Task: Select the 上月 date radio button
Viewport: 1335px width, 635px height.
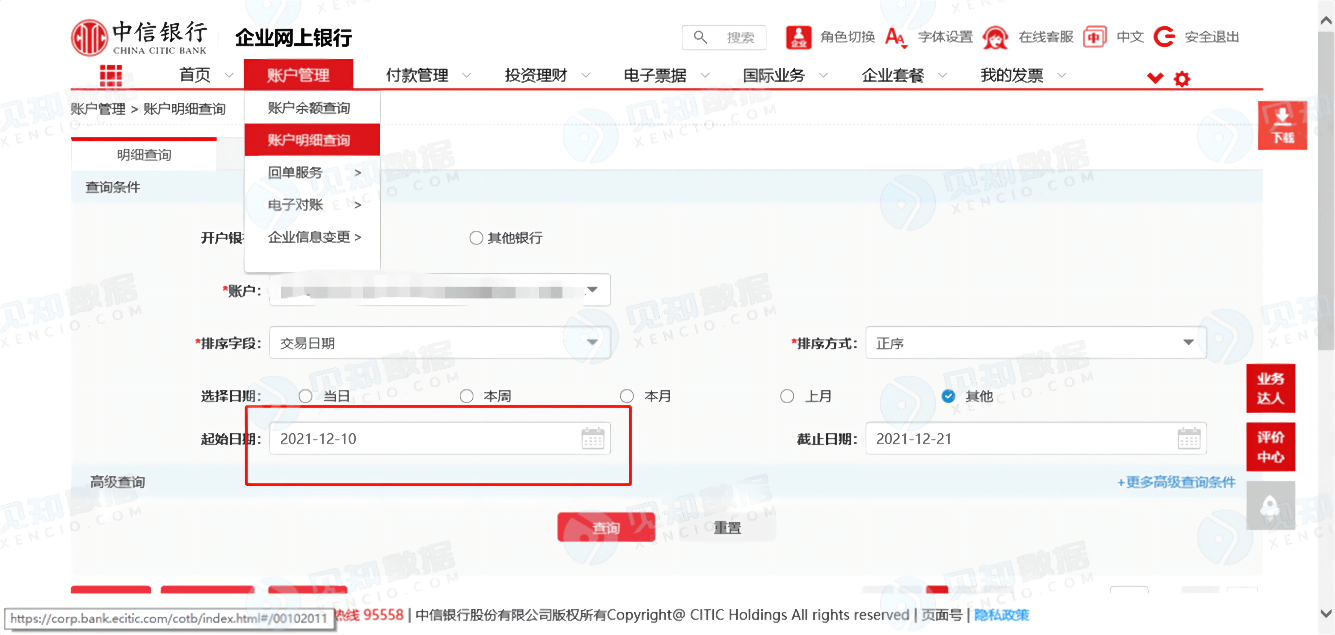Action: tap(788, 396)
